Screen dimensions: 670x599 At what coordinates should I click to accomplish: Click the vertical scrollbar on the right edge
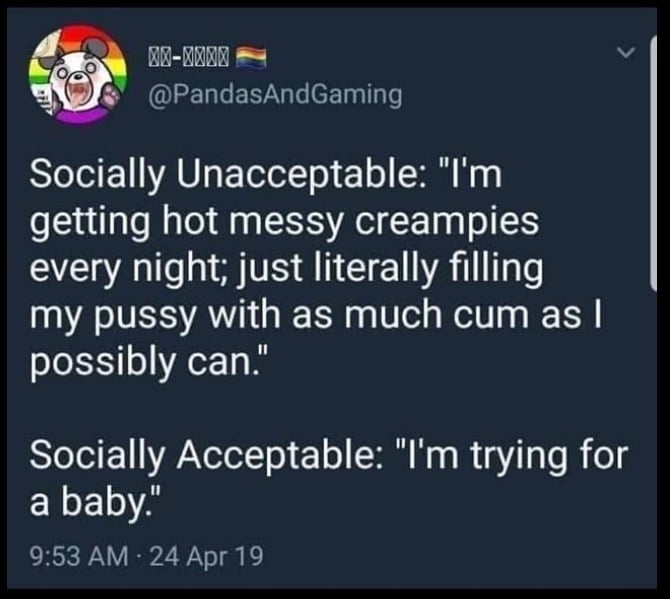pyautogui.click(x=653, y=164)
